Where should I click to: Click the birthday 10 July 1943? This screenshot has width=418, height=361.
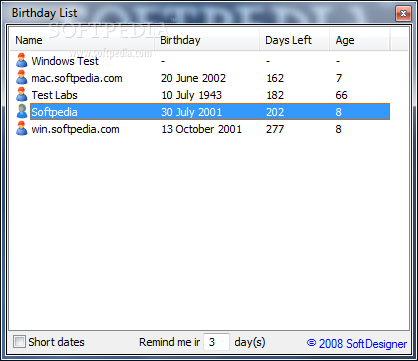tap(191, 95)
